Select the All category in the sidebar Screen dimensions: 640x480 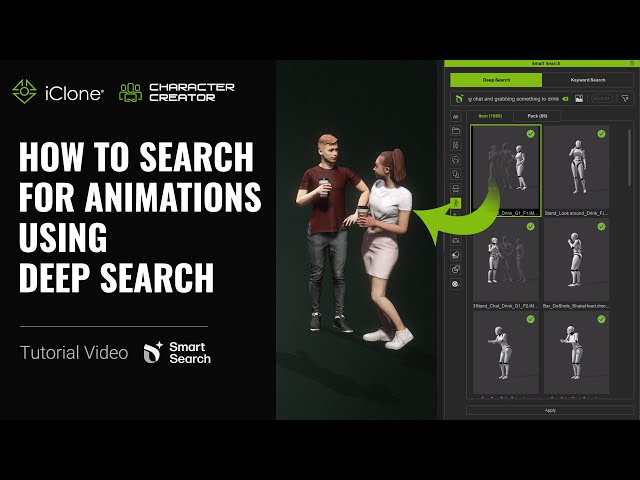coord(456,117)
